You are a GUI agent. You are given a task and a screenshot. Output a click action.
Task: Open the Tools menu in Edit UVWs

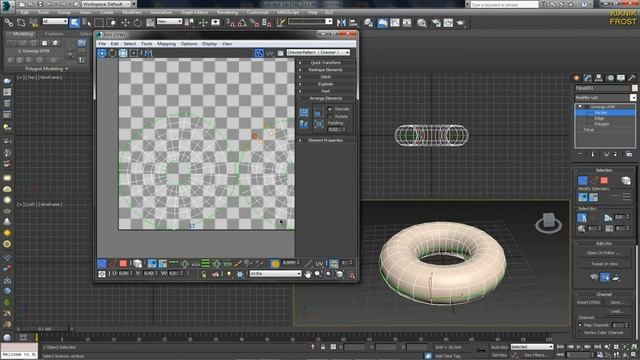pos(147,44)
